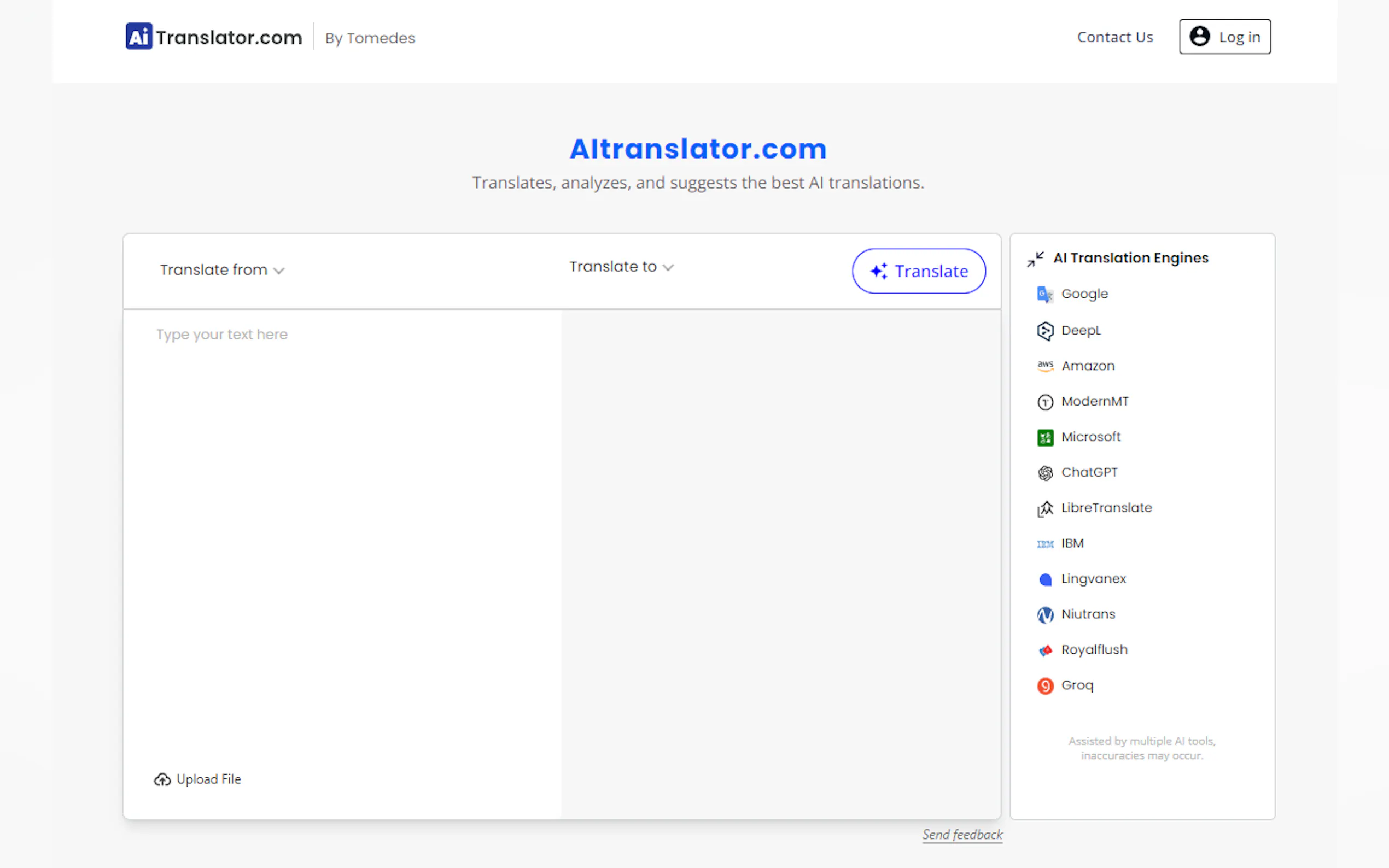Open the Contact Us page
Screen dimensions: 1389x868
click(1114, 37)
